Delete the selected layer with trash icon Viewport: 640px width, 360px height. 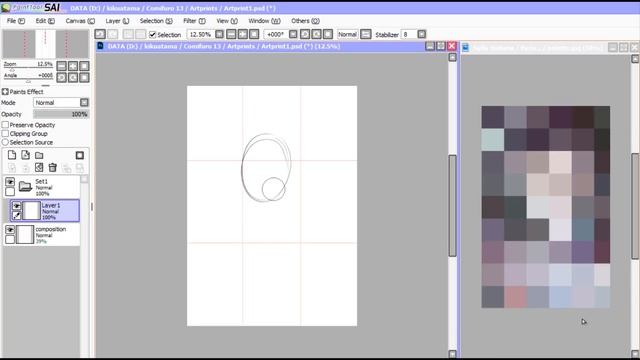pos(53,167)
